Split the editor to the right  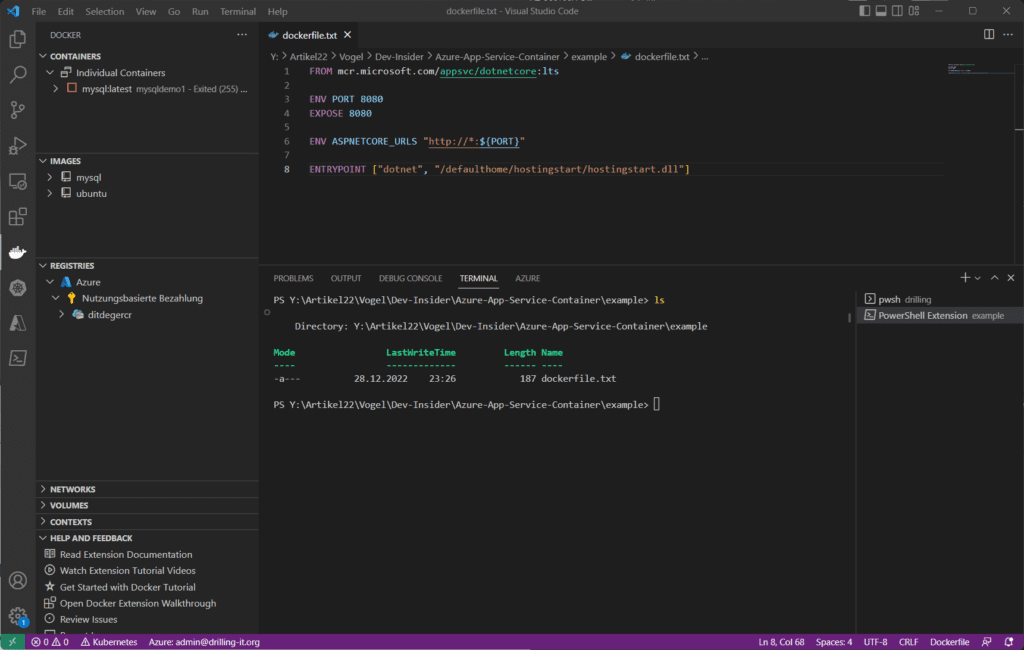[989, 35]
